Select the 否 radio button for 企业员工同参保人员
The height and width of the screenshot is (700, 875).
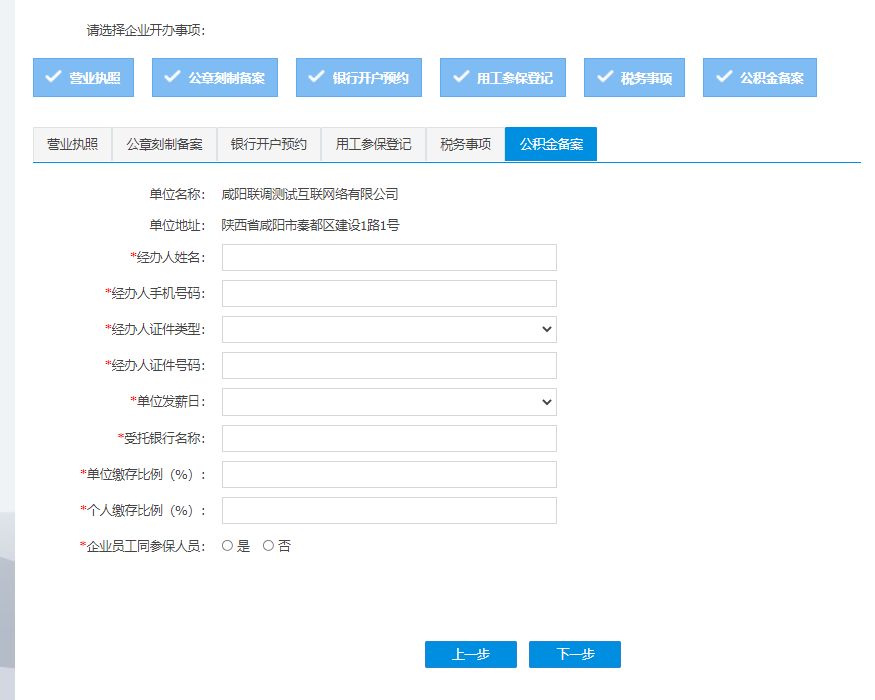[x=268, y=546]
